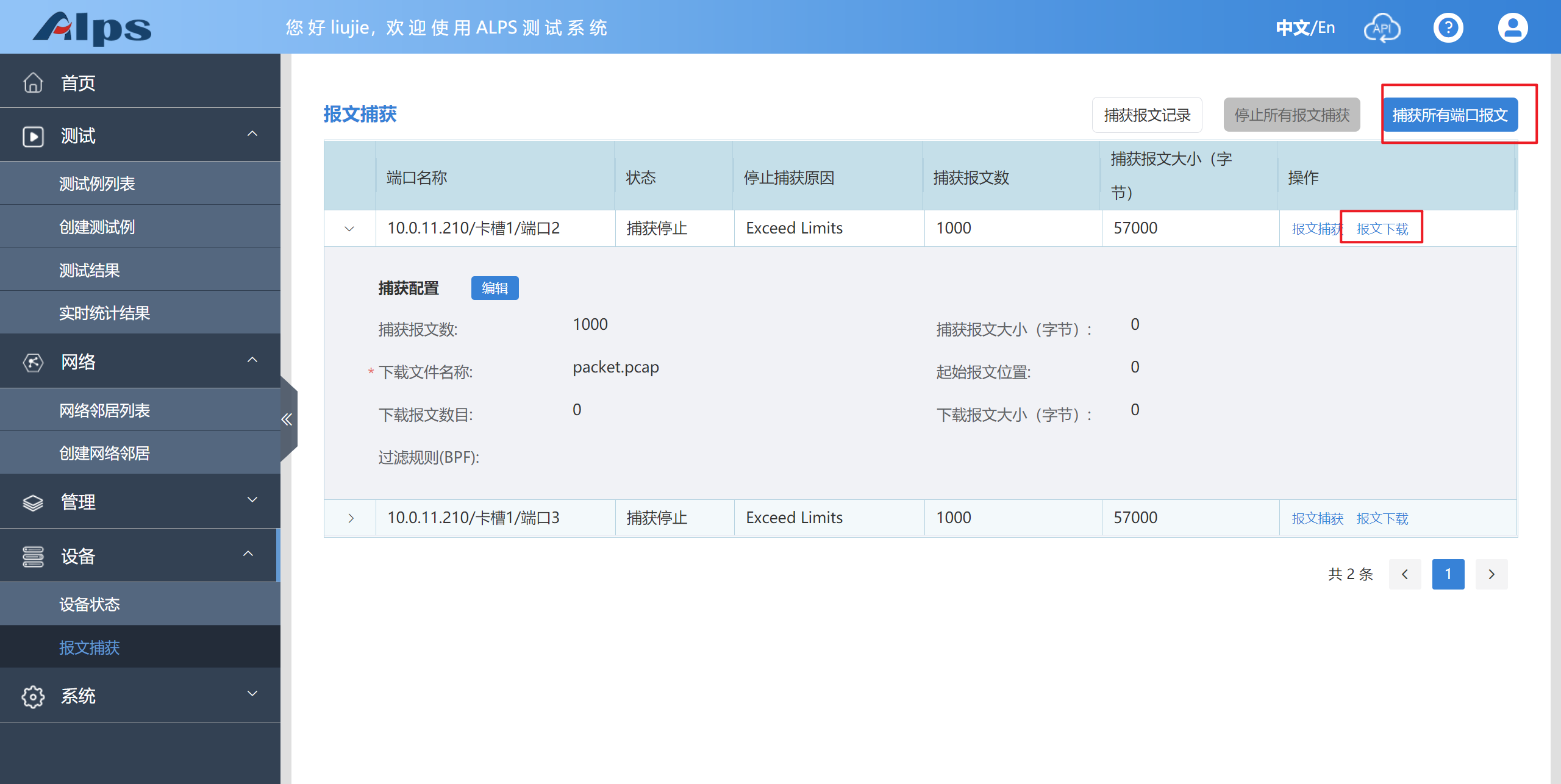Collapse the 设备 menu section
Screen dimensions: 1561x784
coord(248,554)
